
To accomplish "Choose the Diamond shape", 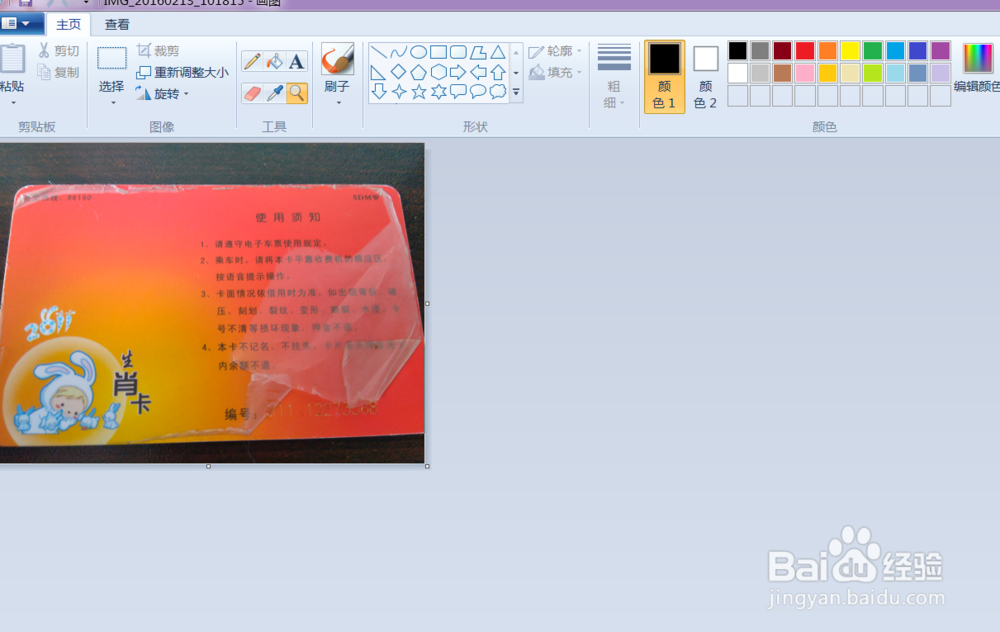I will click(x=399, y=72).
